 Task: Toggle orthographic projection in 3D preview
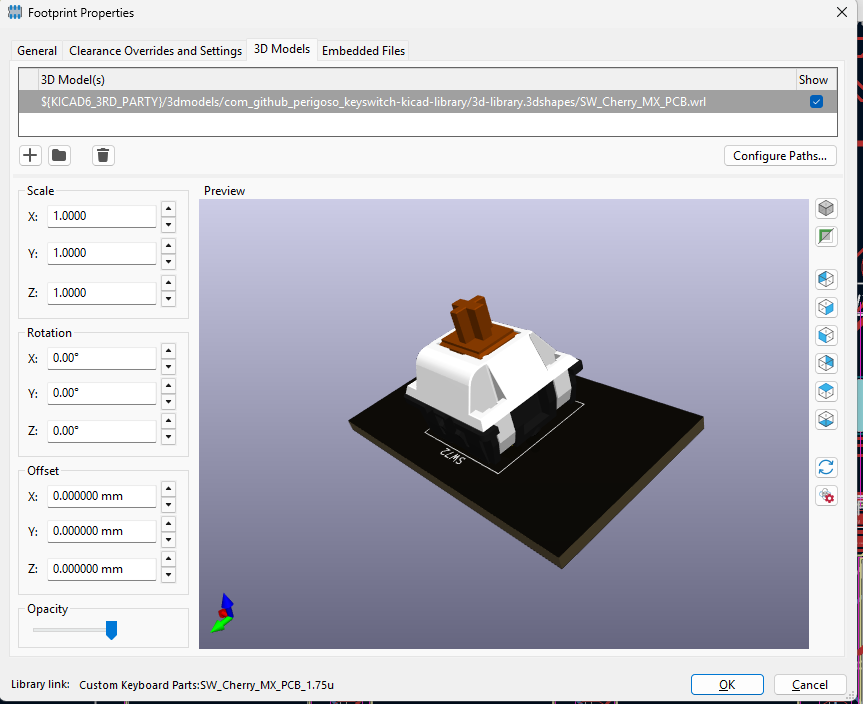(x=826, y=236)
